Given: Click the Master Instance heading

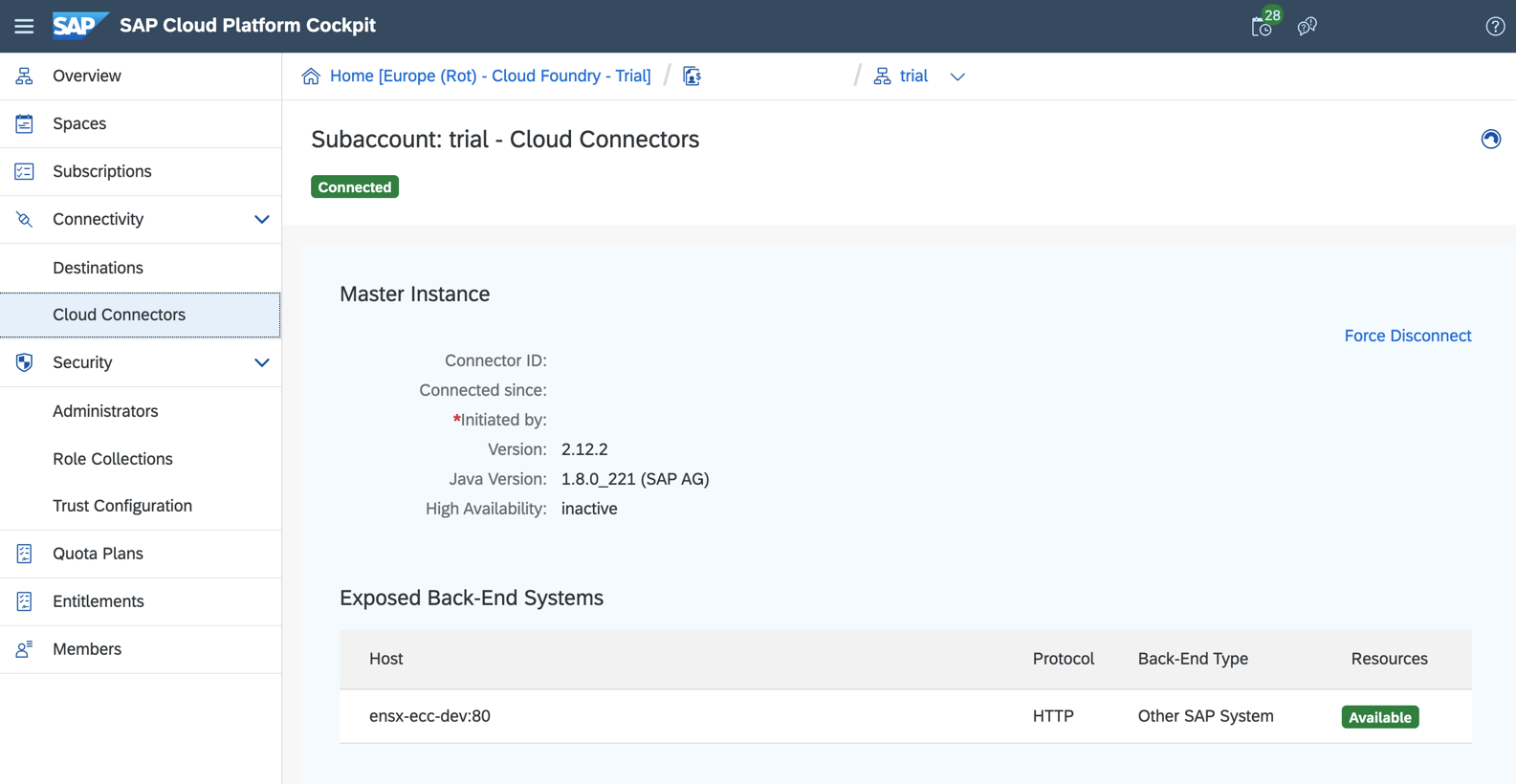Looking at the screenshot, I should click(x=414, y=294).
